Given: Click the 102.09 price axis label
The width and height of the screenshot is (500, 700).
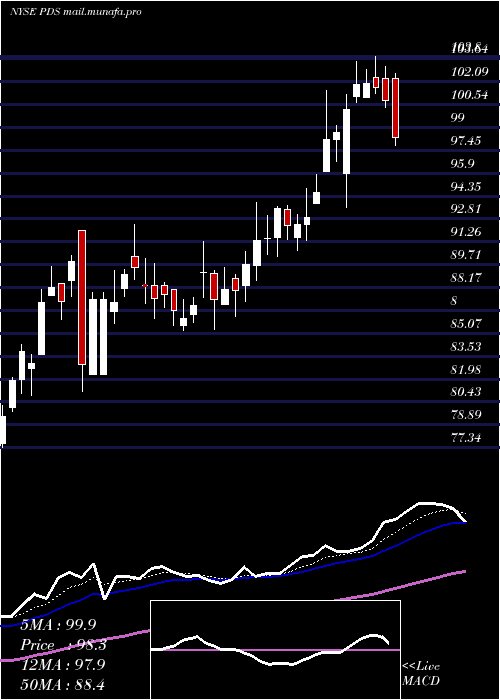Looking at the screenshot, I should click(470, 71).
